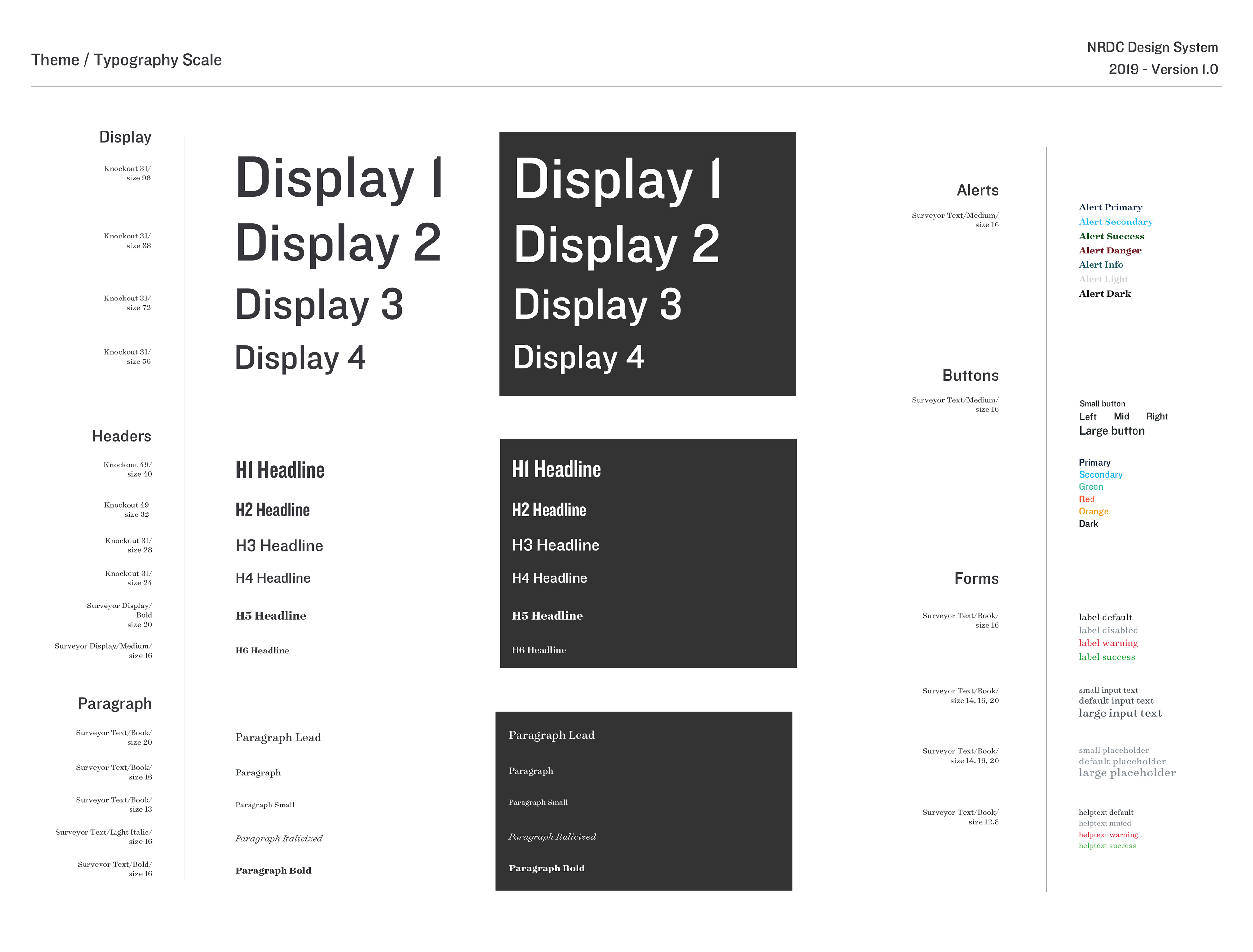
Task: Click the 'Knockout 49/ size 40' spec label
Action: 128,469
